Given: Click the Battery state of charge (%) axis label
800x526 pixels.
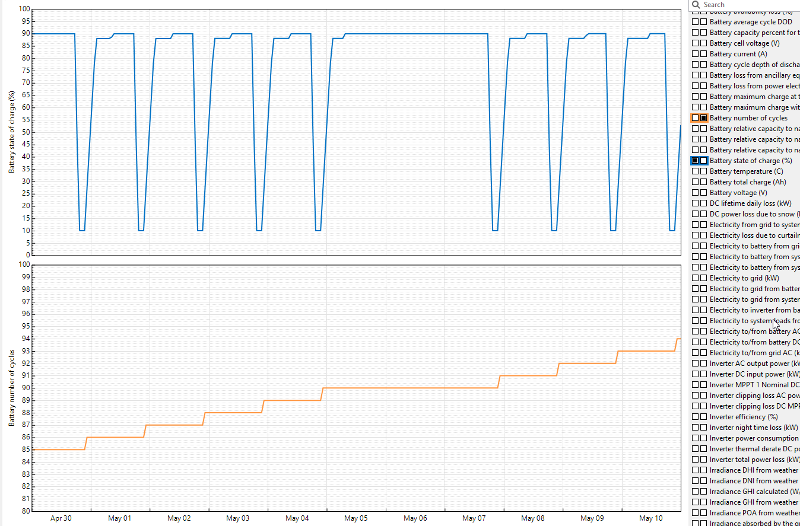Looking at the screenshot, I should tap(10, 132).
